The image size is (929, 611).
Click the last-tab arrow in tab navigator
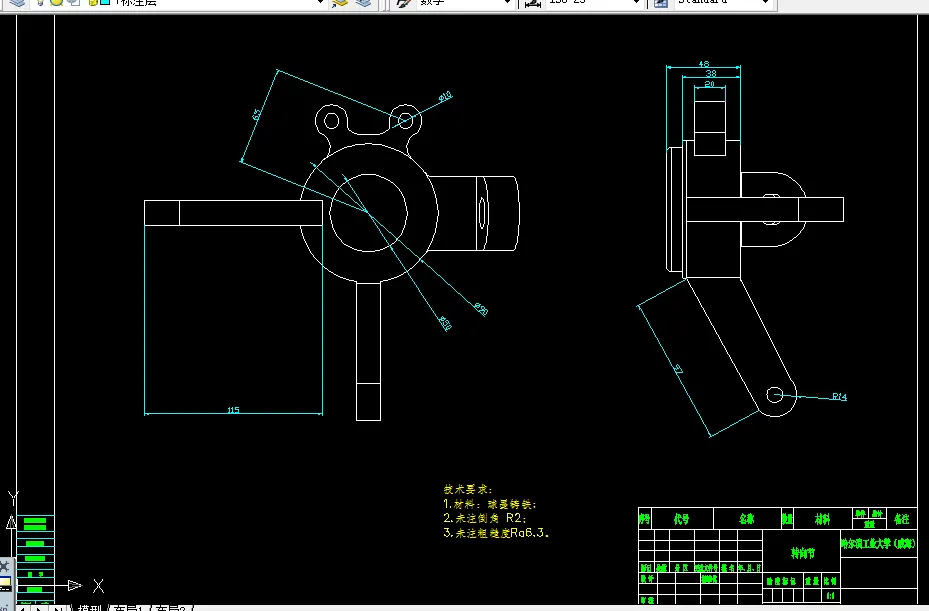coord(57,608)
